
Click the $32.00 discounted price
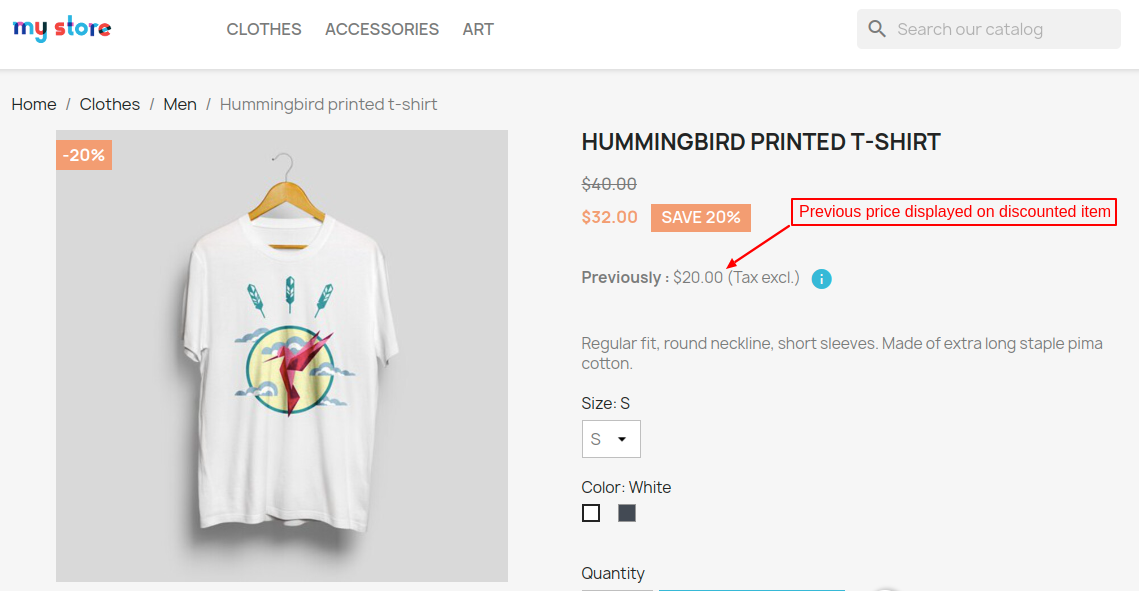[x=610, y=217]
